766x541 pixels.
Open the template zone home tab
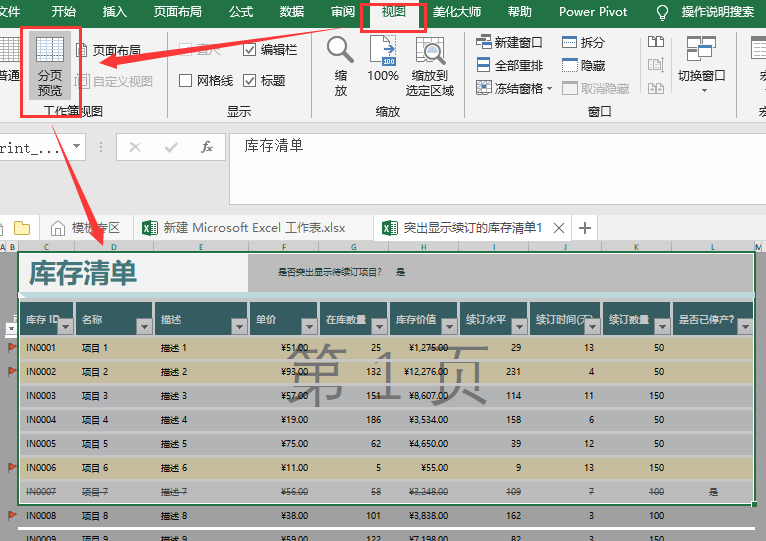[x=85, y=228]
